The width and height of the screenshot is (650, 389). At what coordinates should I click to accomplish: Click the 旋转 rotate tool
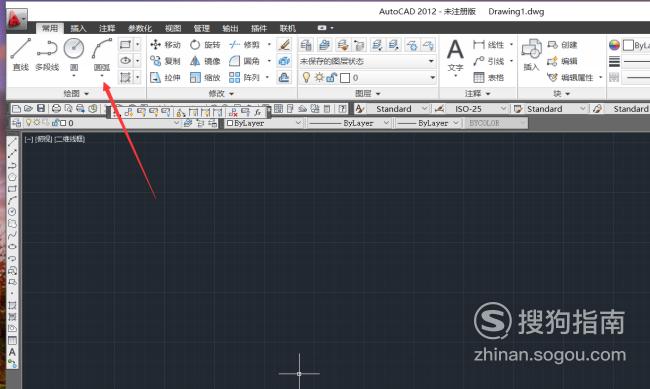pyautogui.click(x=205, y=44)
